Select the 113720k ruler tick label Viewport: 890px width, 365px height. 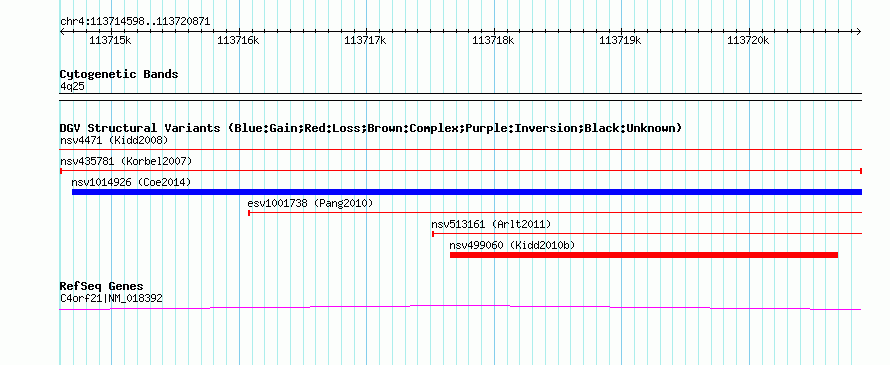[x=748, y=40]
